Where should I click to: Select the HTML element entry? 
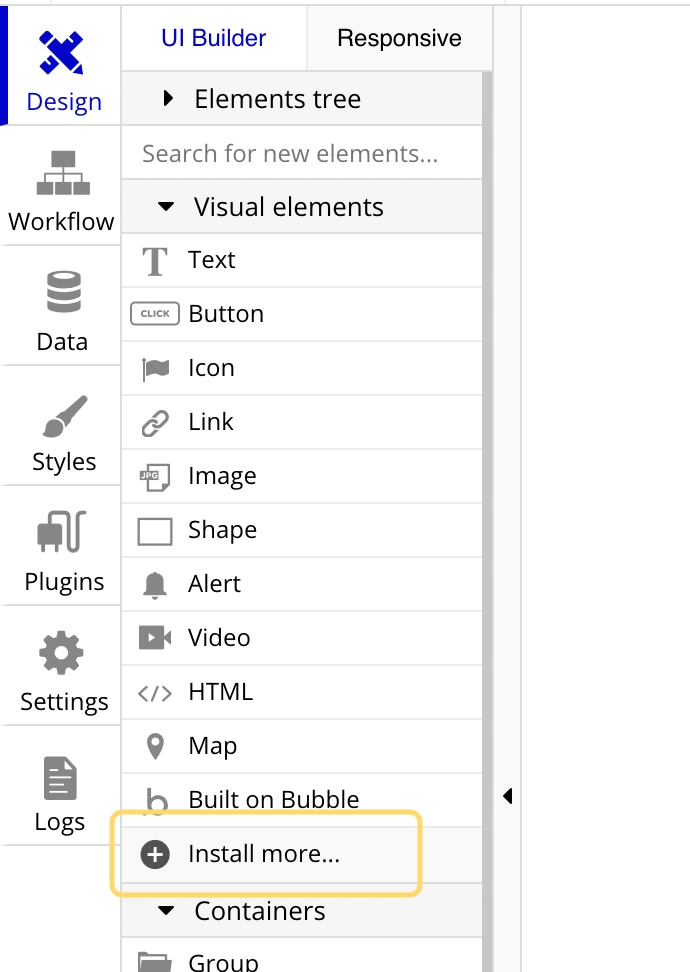(x=302, y=692)
